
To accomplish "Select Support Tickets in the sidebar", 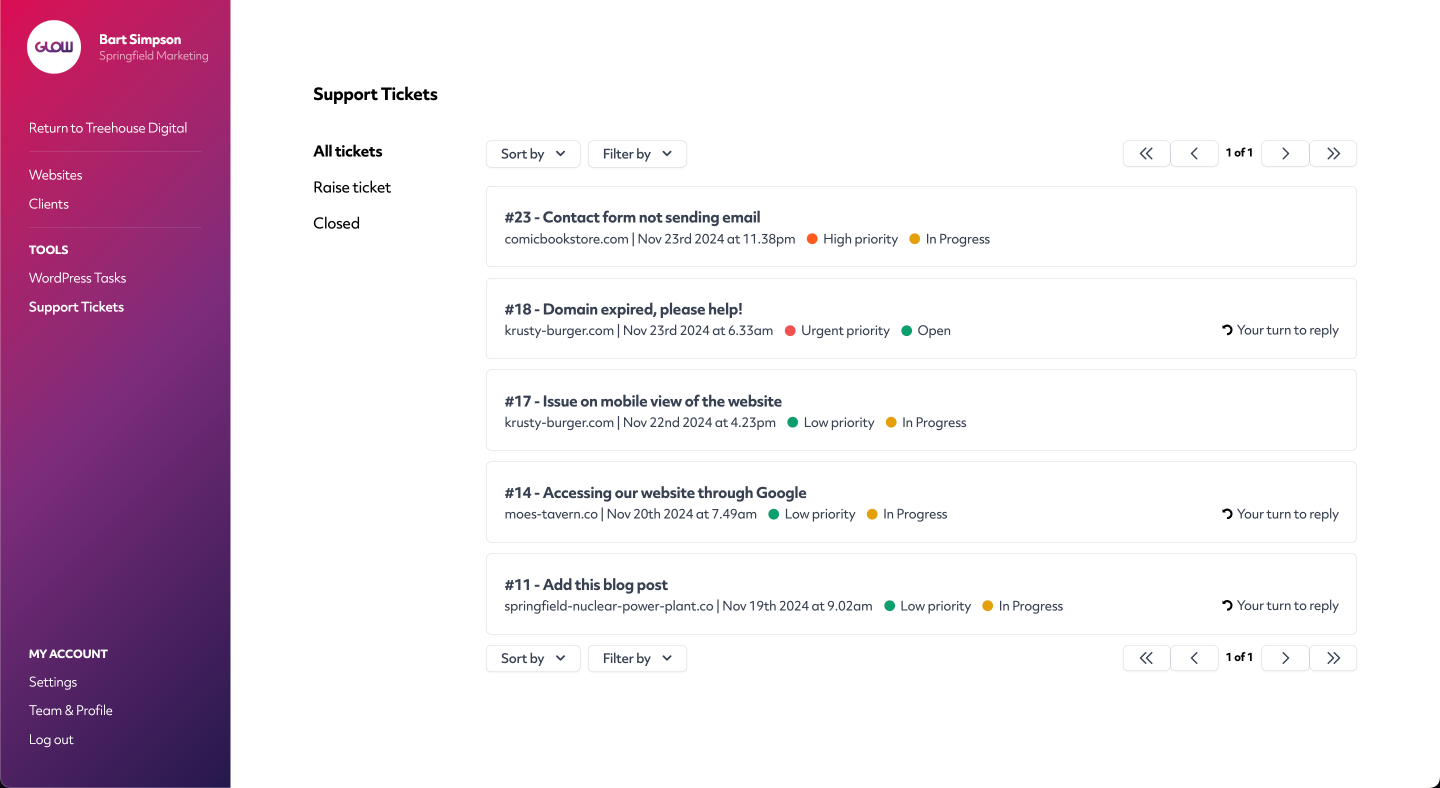I will (x=77, y=307).
